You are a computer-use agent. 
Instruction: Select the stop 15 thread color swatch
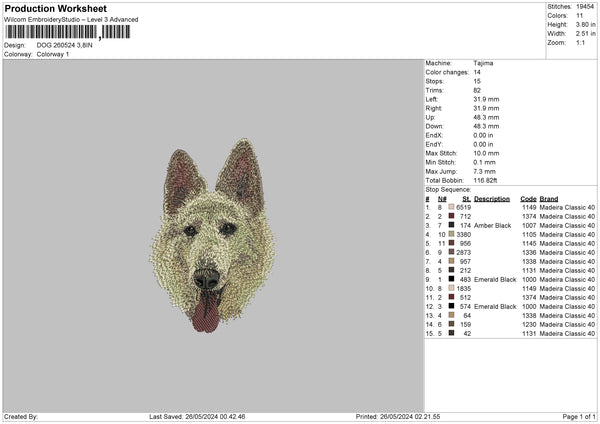pos(452,333)
